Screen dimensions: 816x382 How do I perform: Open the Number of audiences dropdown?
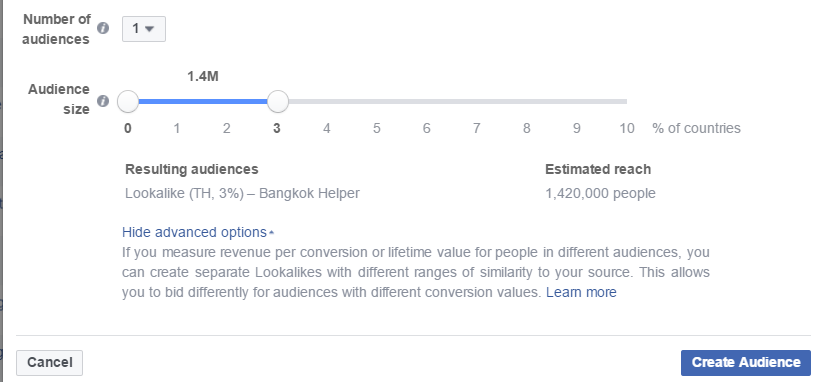point(144,29)
